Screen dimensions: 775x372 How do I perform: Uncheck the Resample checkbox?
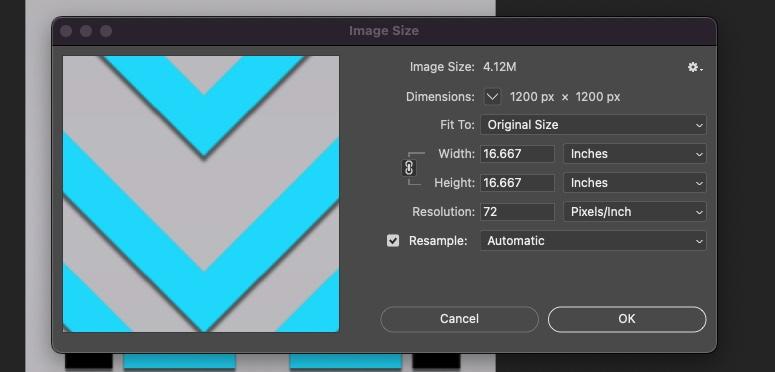[x=393, y=241]
